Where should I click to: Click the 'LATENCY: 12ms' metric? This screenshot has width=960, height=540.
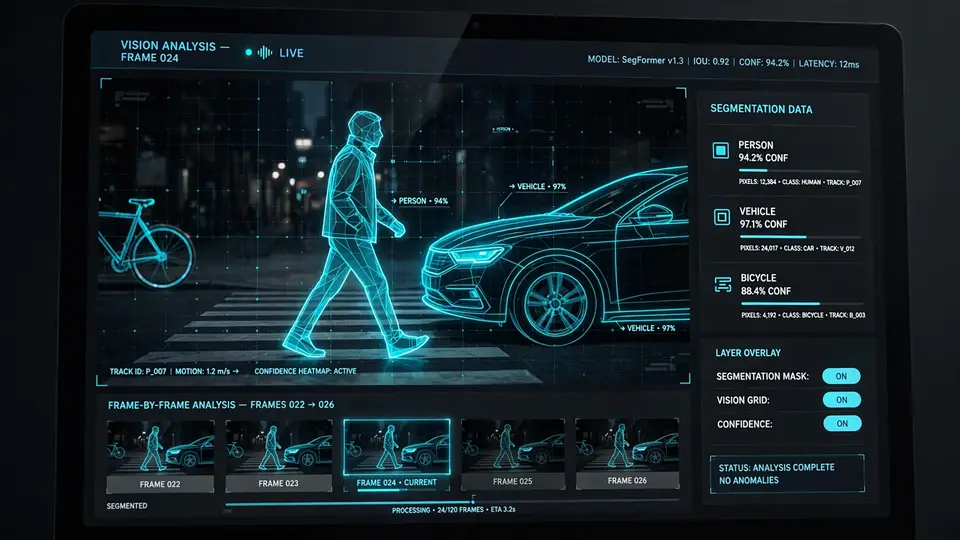[829, 64]
